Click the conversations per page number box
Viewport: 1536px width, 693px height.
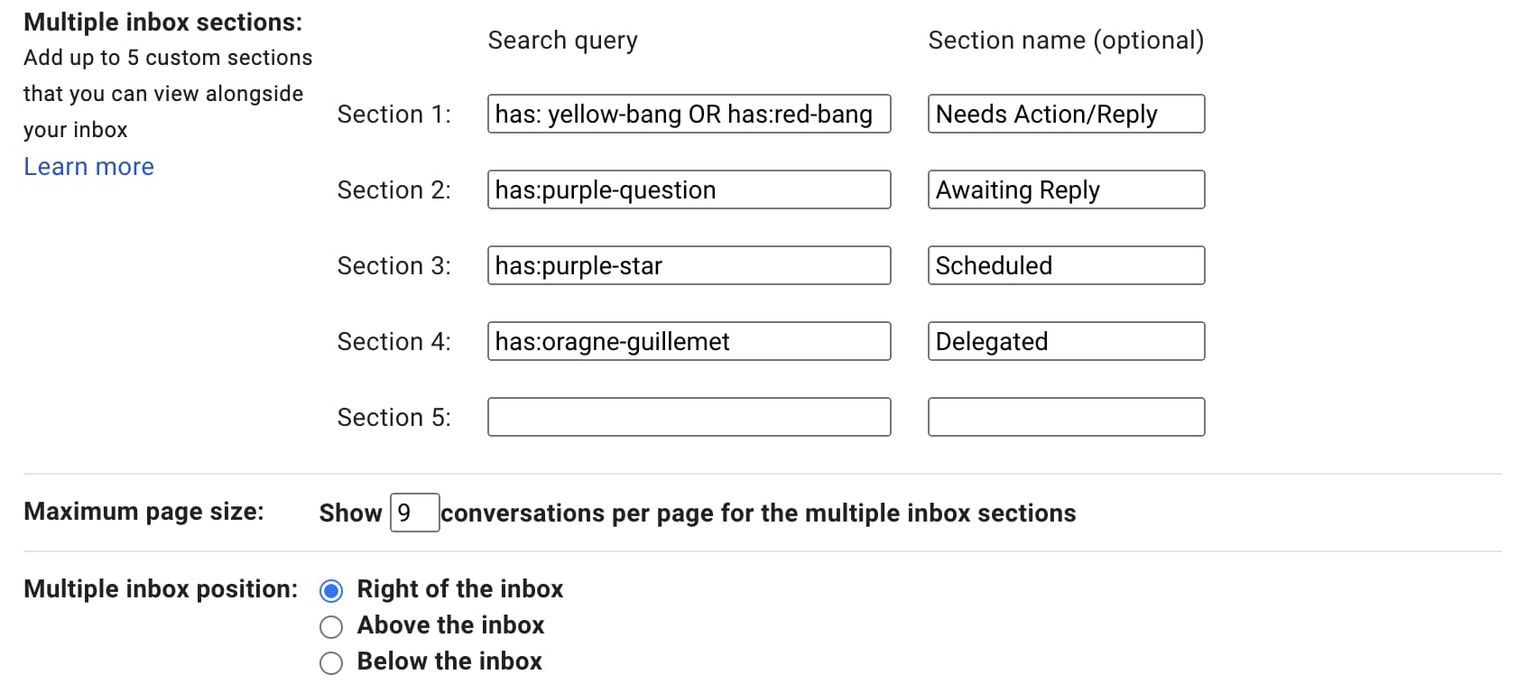point(417,513)
